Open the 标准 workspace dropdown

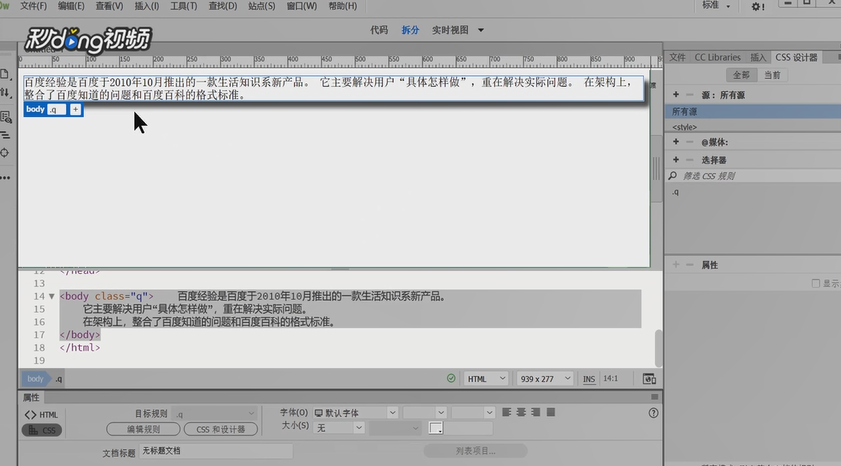click(x=715, y=5)
